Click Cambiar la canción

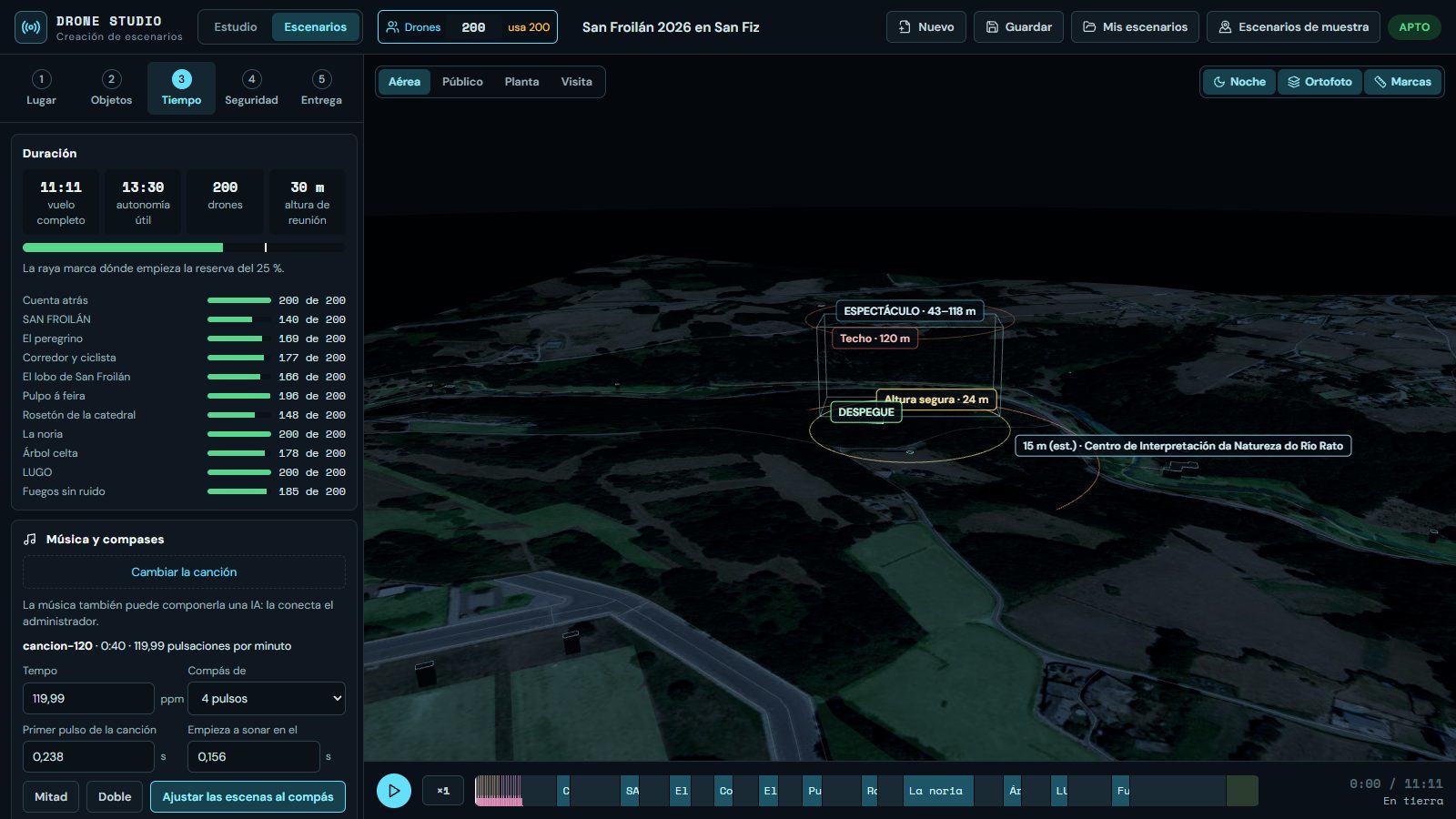(184, 571)
